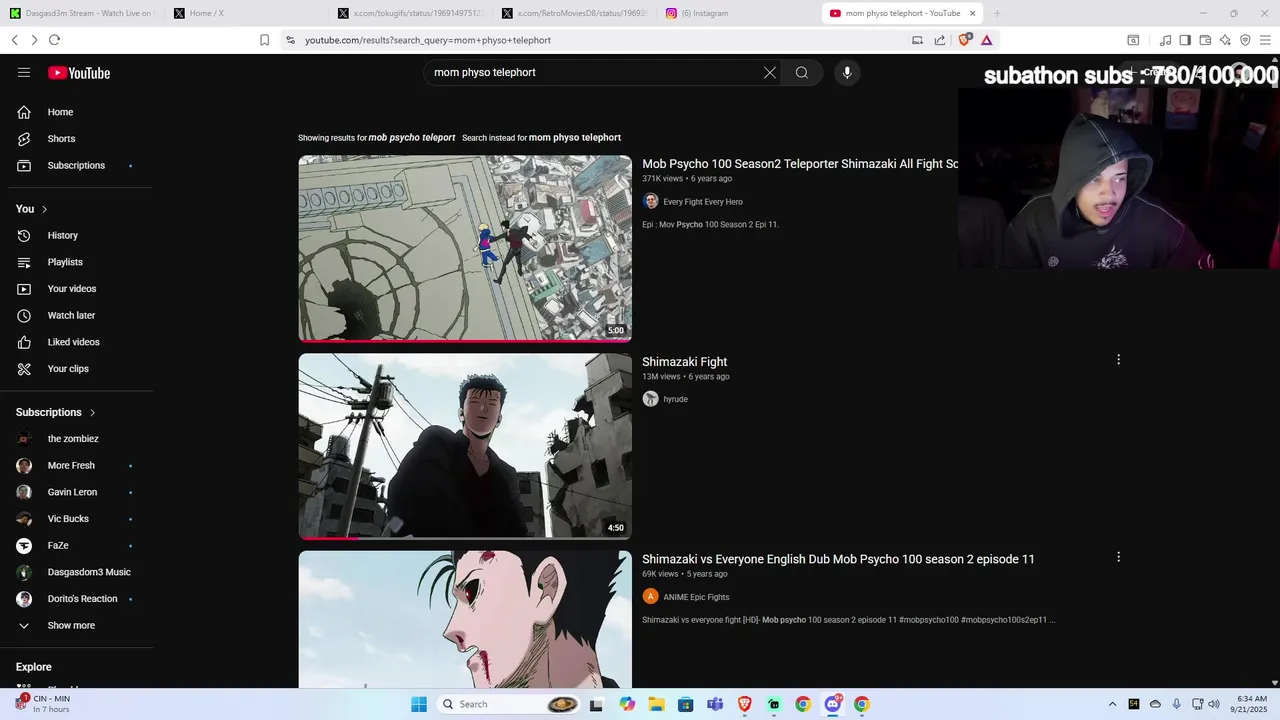
Task: Expand the You section chevron
Action: (x=44, y=209)
